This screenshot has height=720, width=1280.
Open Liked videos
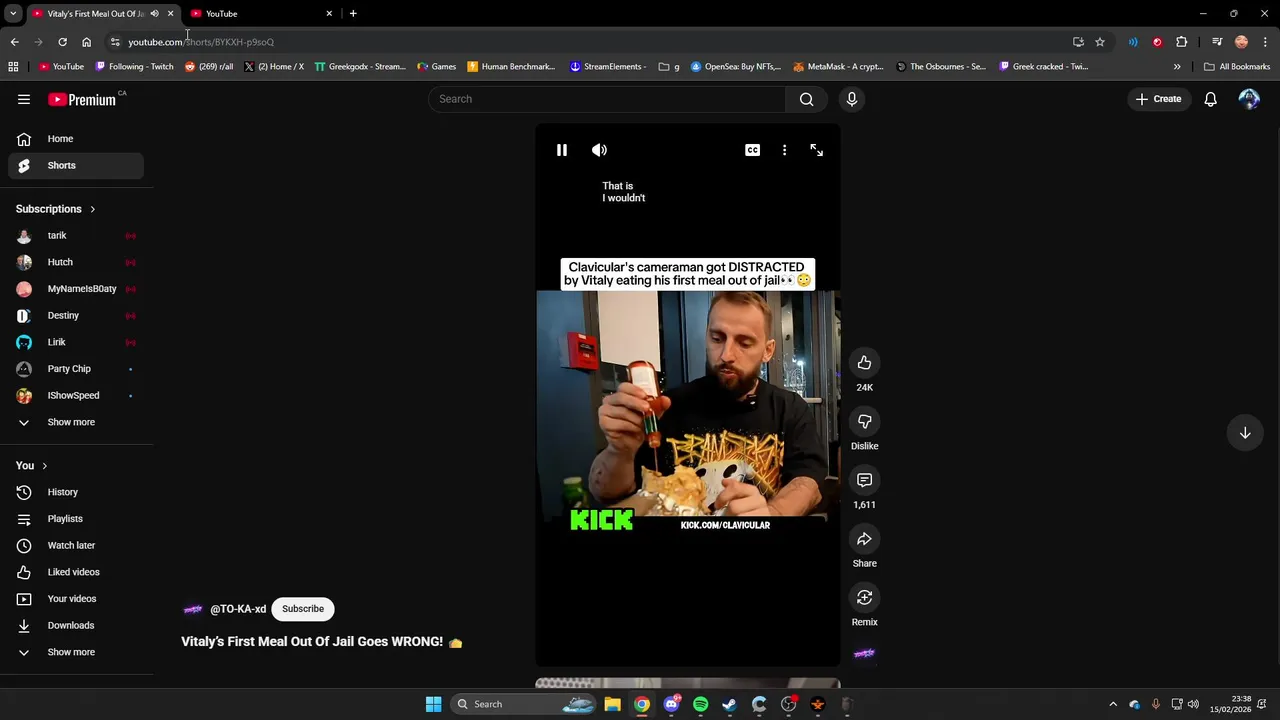(x=76, y=572)
